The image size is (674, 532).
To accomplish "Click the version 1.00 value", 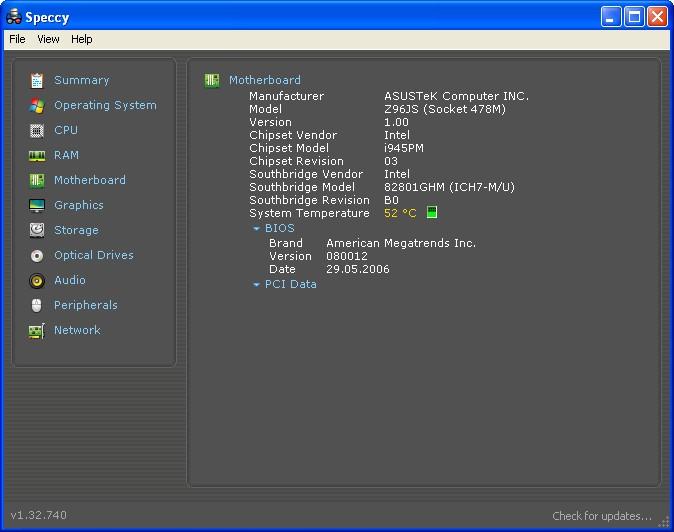I will pyautogui.click(x=396, y=122).
